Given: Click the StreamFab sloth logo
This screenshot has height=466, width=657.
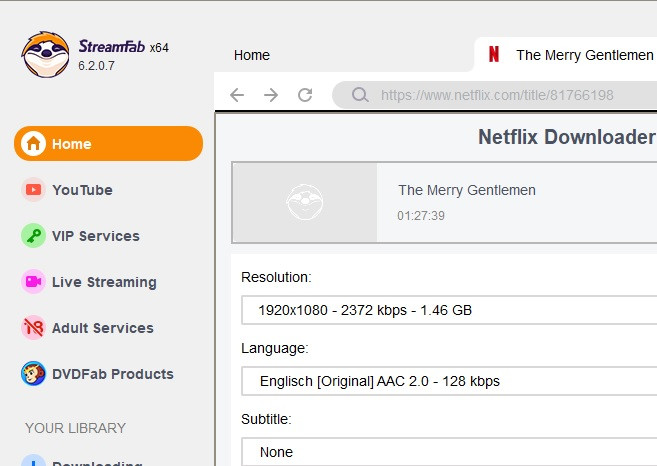Looking at the screenshot, I should [45, 54].
